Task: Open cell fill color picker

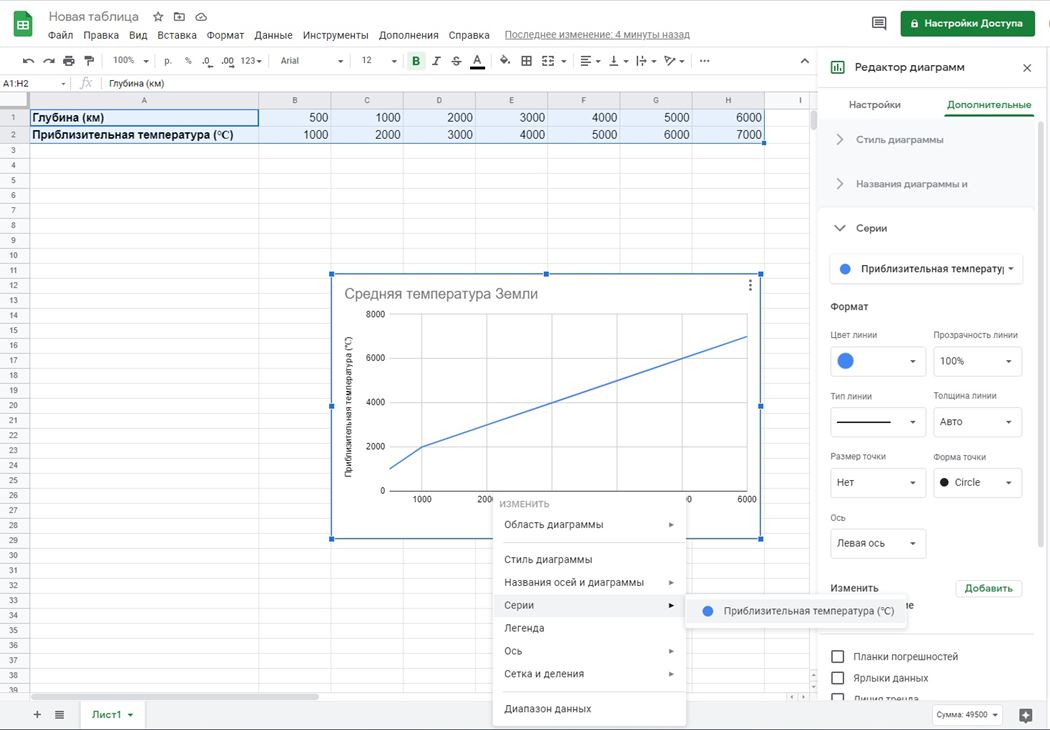Action: click(505, 61)
